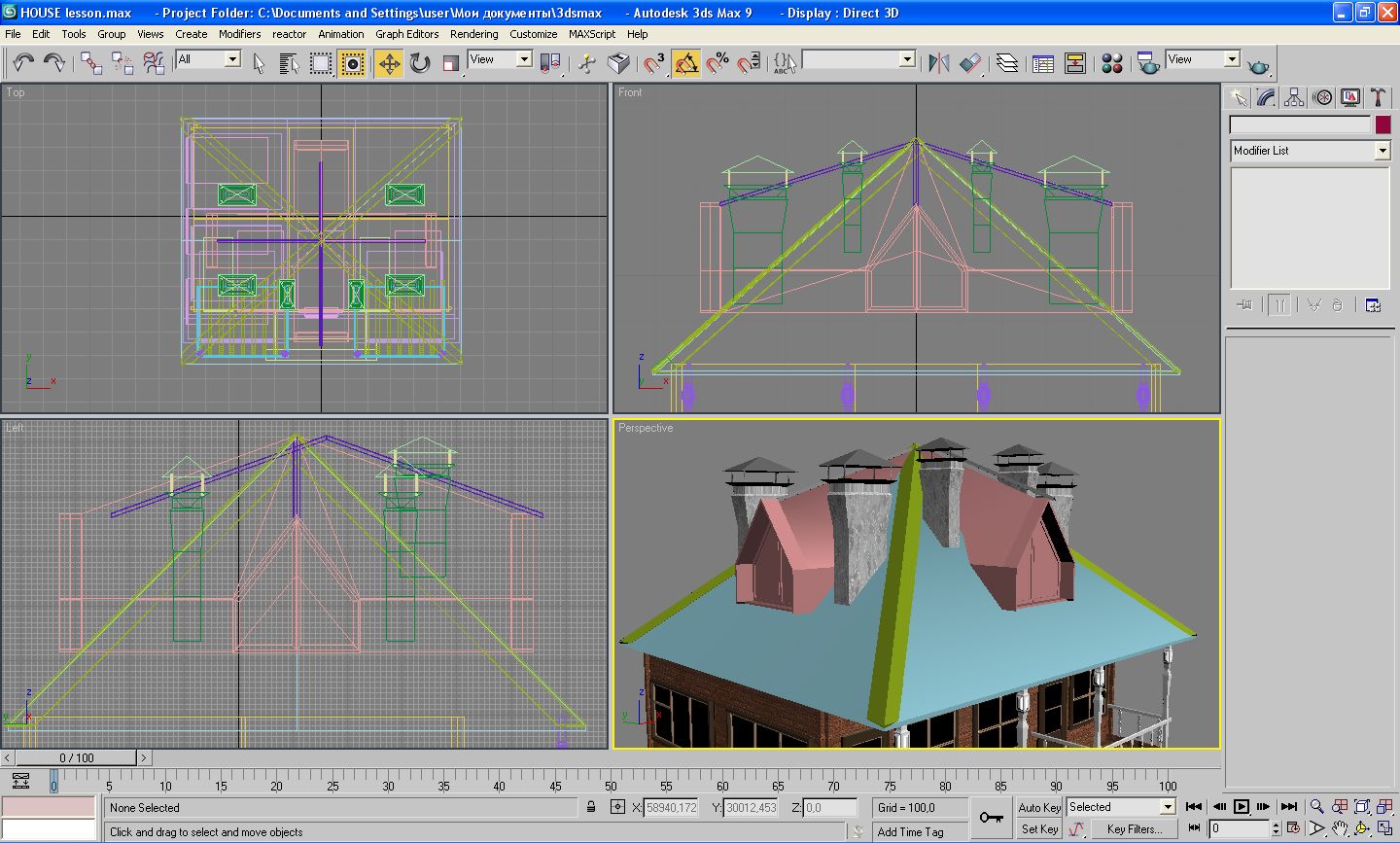Click the Edit Named Selection Sets icon
Image resolution: width=1400 pixels, height=843 pixels.
[x=785, y=63]
